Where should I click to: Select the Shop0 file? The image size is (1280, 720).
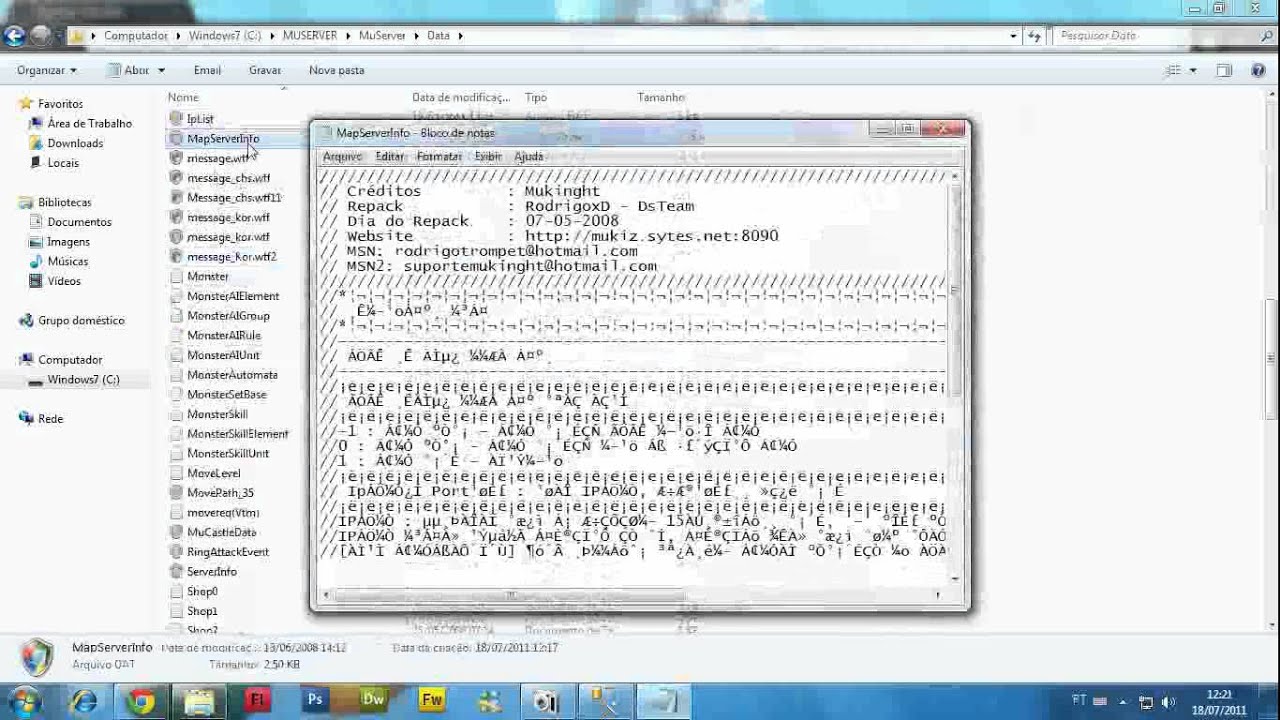point(202,592)
